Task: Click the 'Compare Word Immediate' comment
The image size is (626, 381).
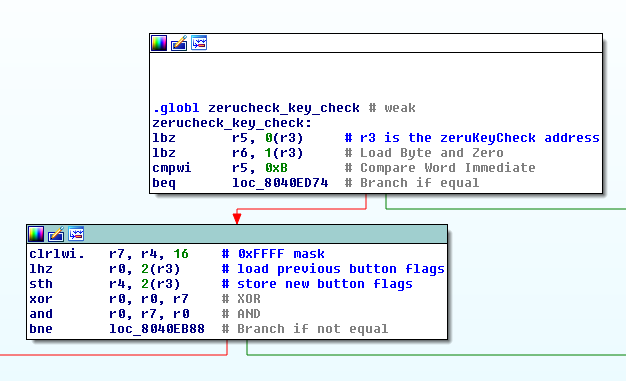Action: tap(440, 168)
